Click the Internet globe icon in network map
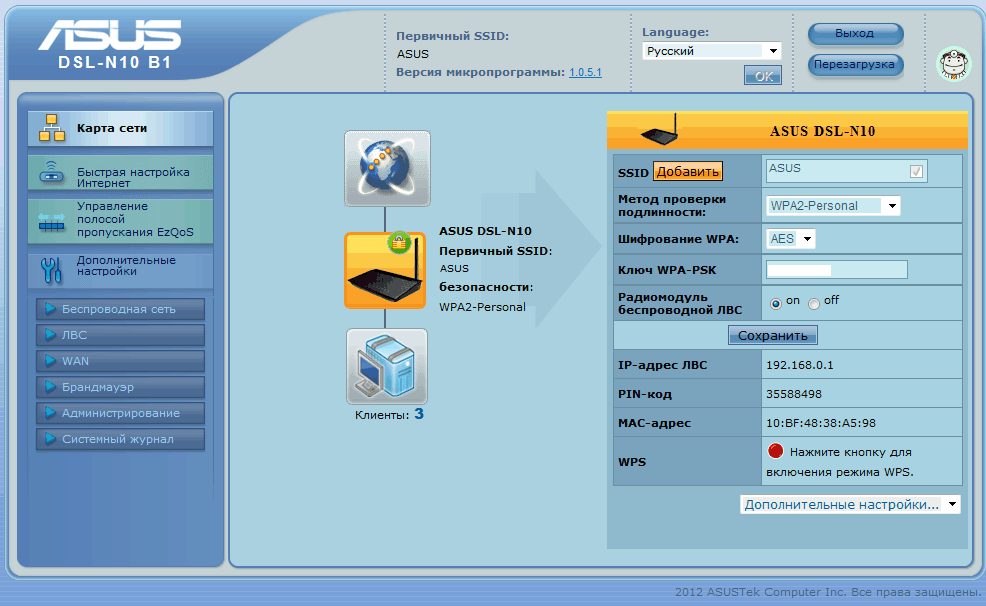This screenshot has height=606, width=986. (x=386, y=168)
